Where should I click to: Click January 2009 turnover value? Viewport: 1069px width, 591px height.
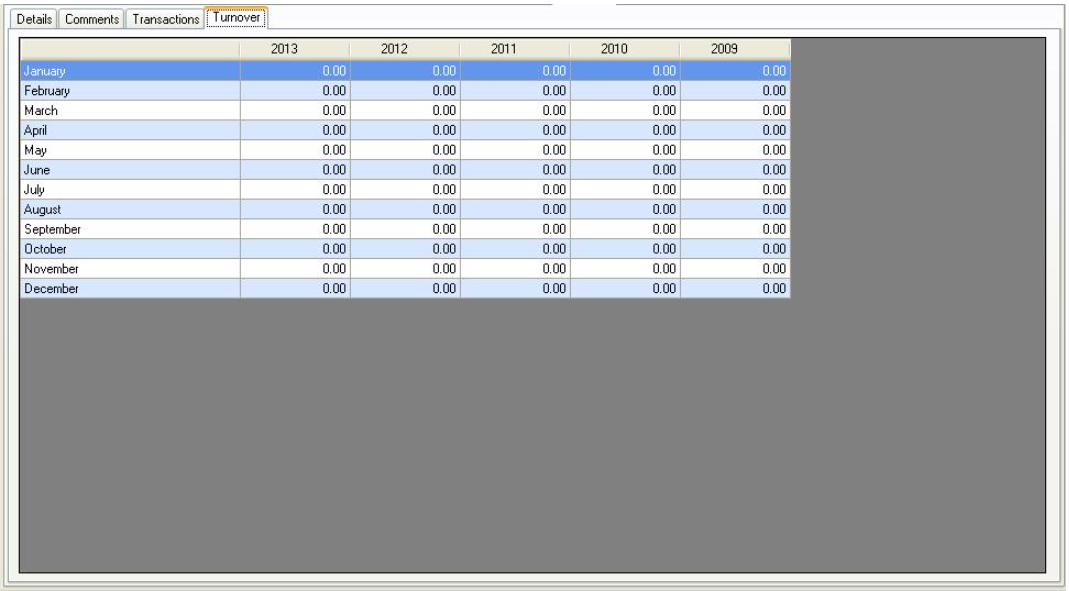(x=736, y=71)
